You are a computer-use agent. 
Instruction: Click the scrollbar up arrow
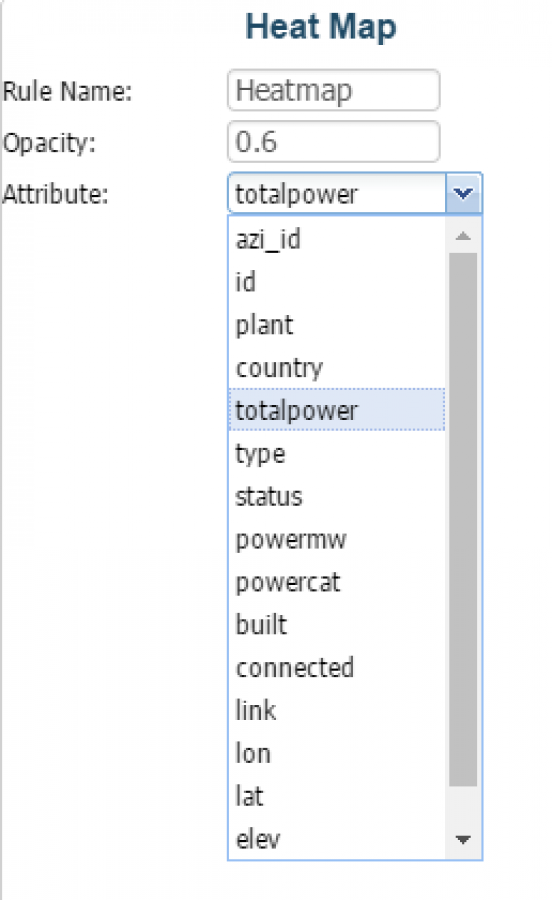coord(463,236)
